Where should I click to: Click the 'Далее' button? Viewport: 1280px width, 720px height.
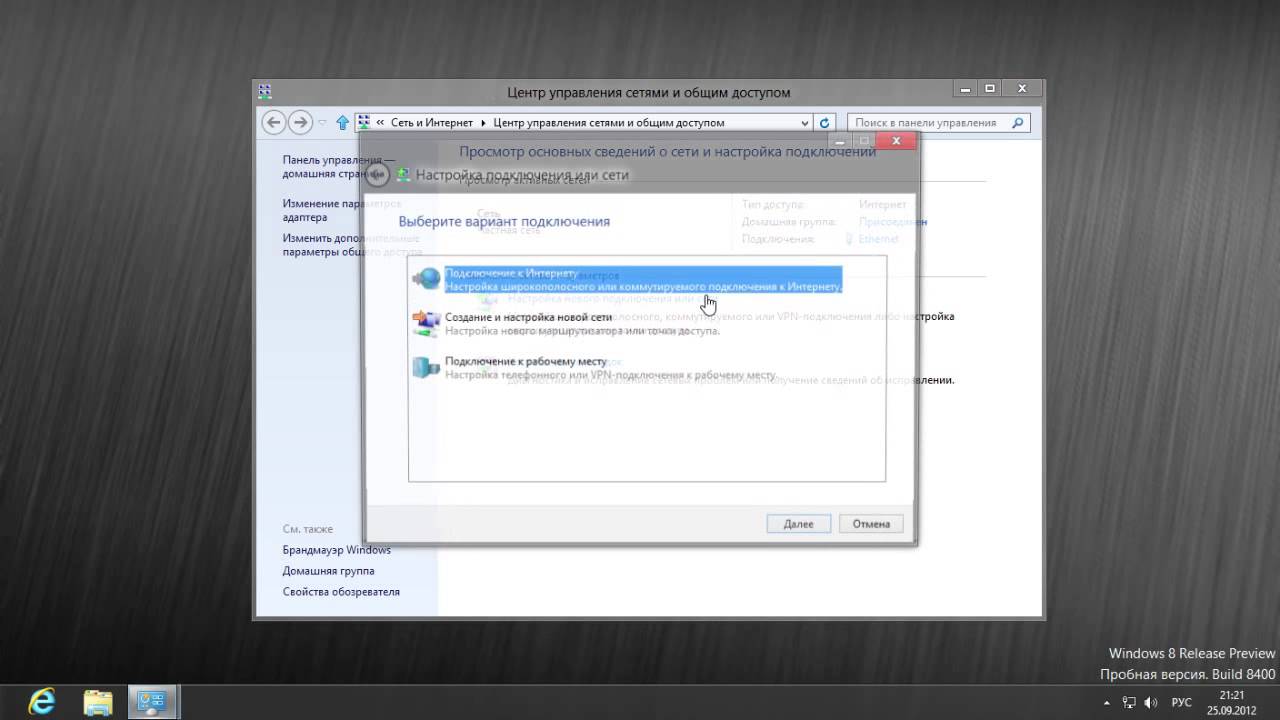coord(798,524)
